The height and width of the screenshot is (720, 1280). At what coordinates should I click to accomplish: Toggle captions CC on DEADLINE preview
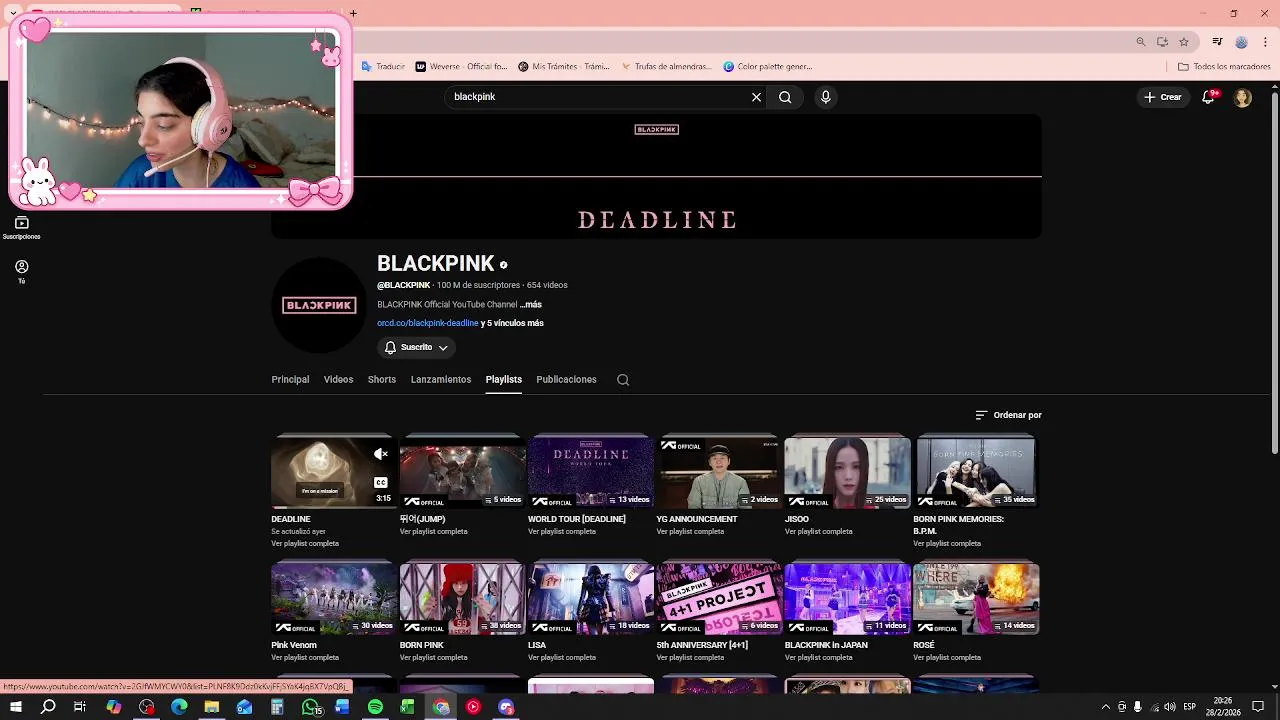click(x=381, y=482)
